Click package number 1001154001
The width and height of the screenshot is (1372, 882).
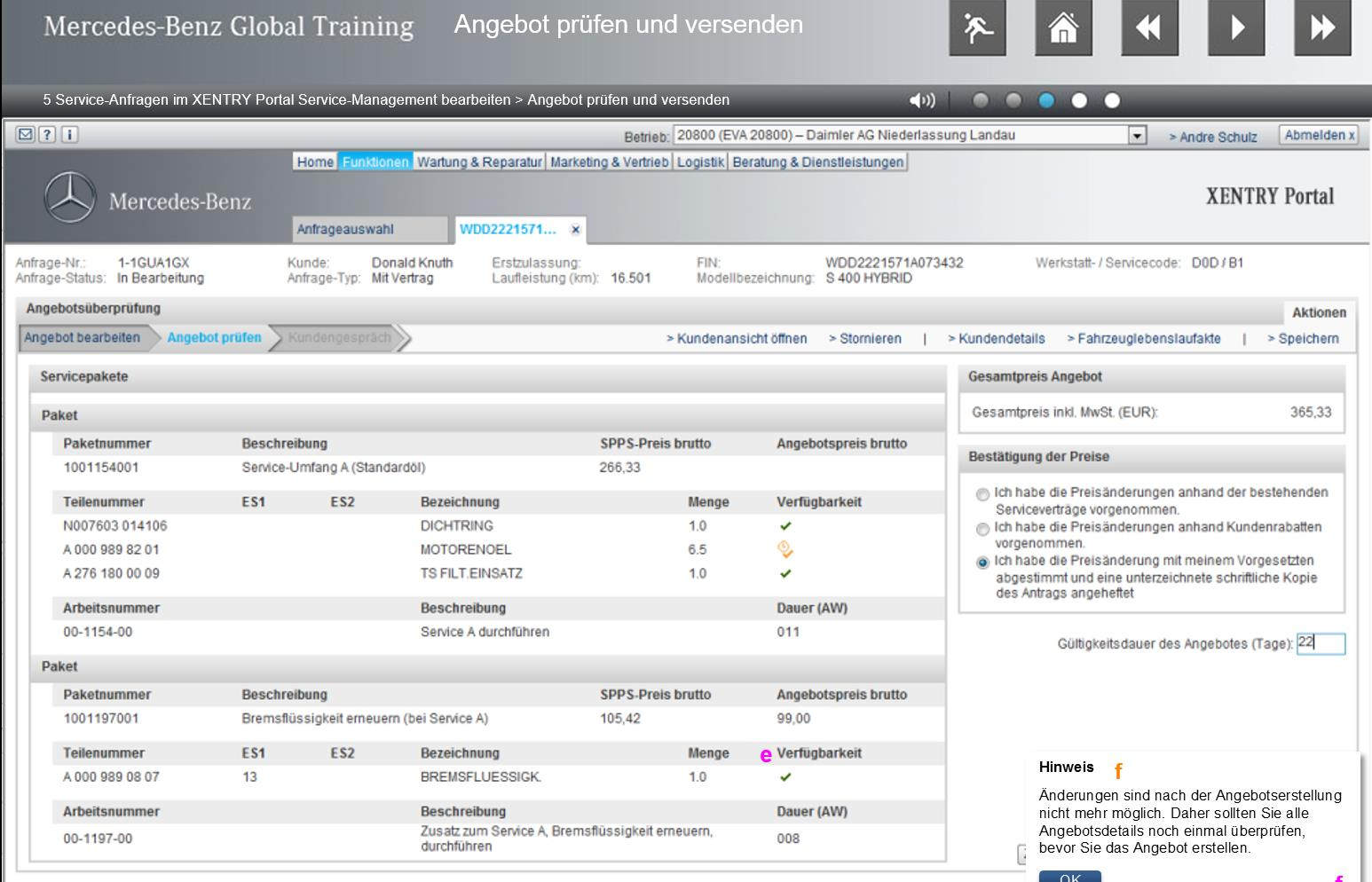tap(101, 468)
